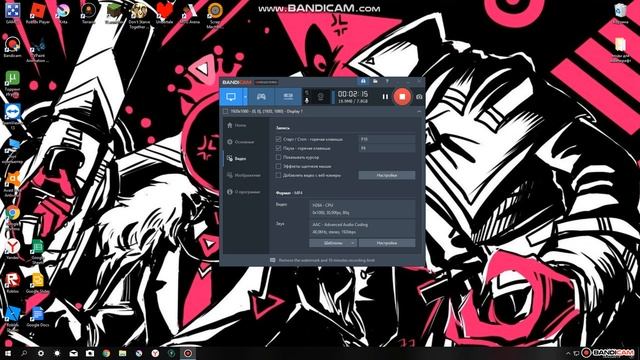Open uTorrent green desktop shortcut
Screen dimensions: 640x360
coord(12,83)
